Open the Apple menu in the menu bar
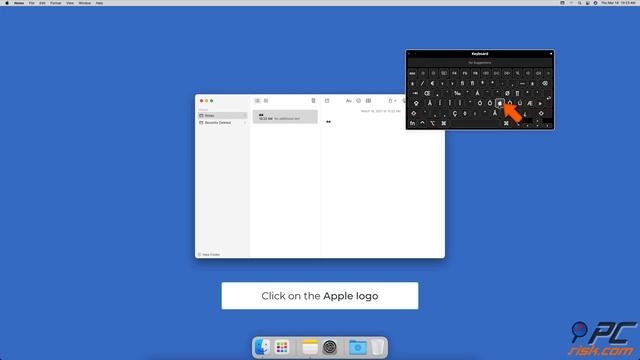640x360 pixels. pos(7,3)
